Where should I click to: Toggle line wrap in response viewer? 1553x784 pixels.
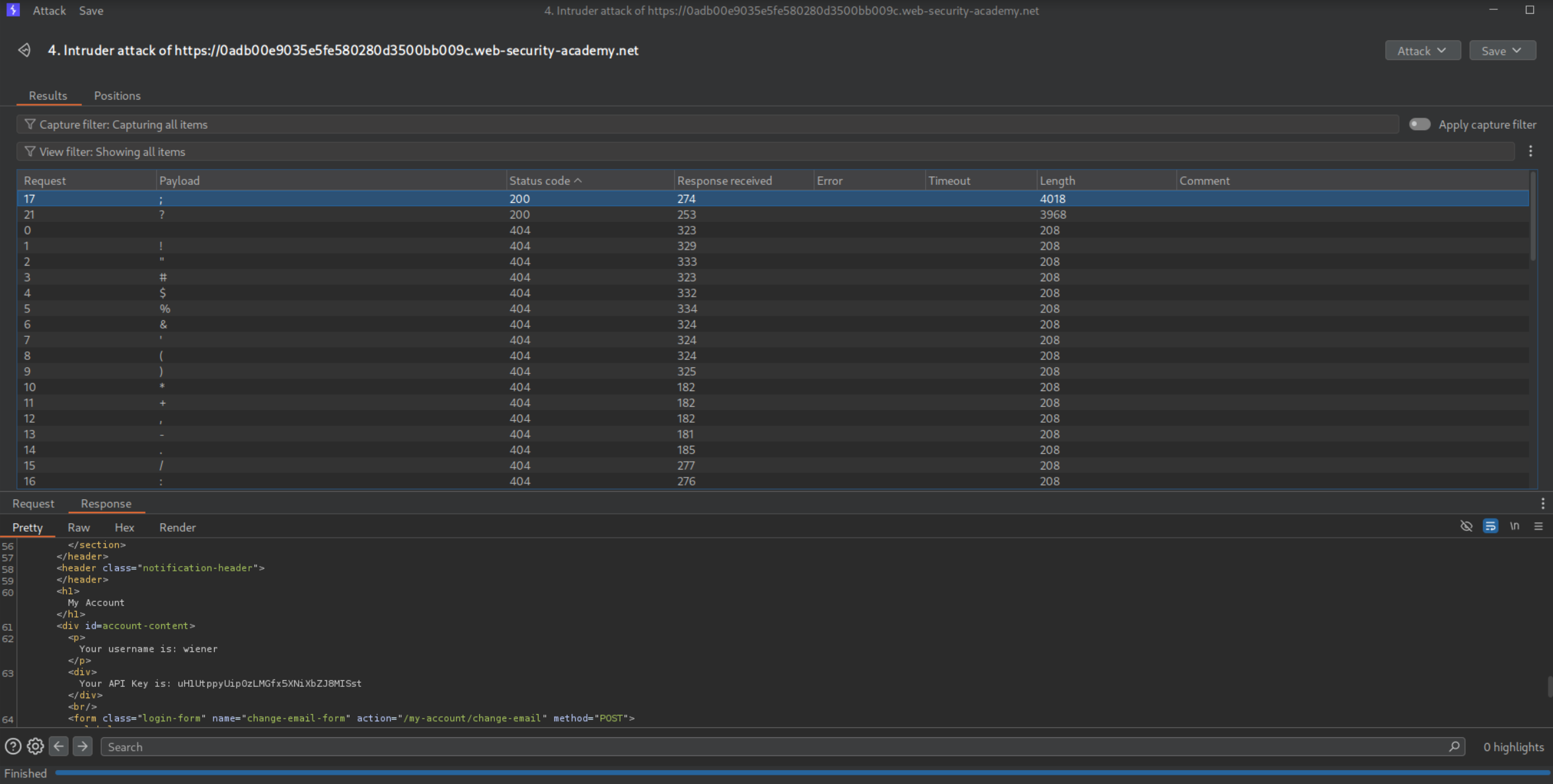click(1490, 526)
